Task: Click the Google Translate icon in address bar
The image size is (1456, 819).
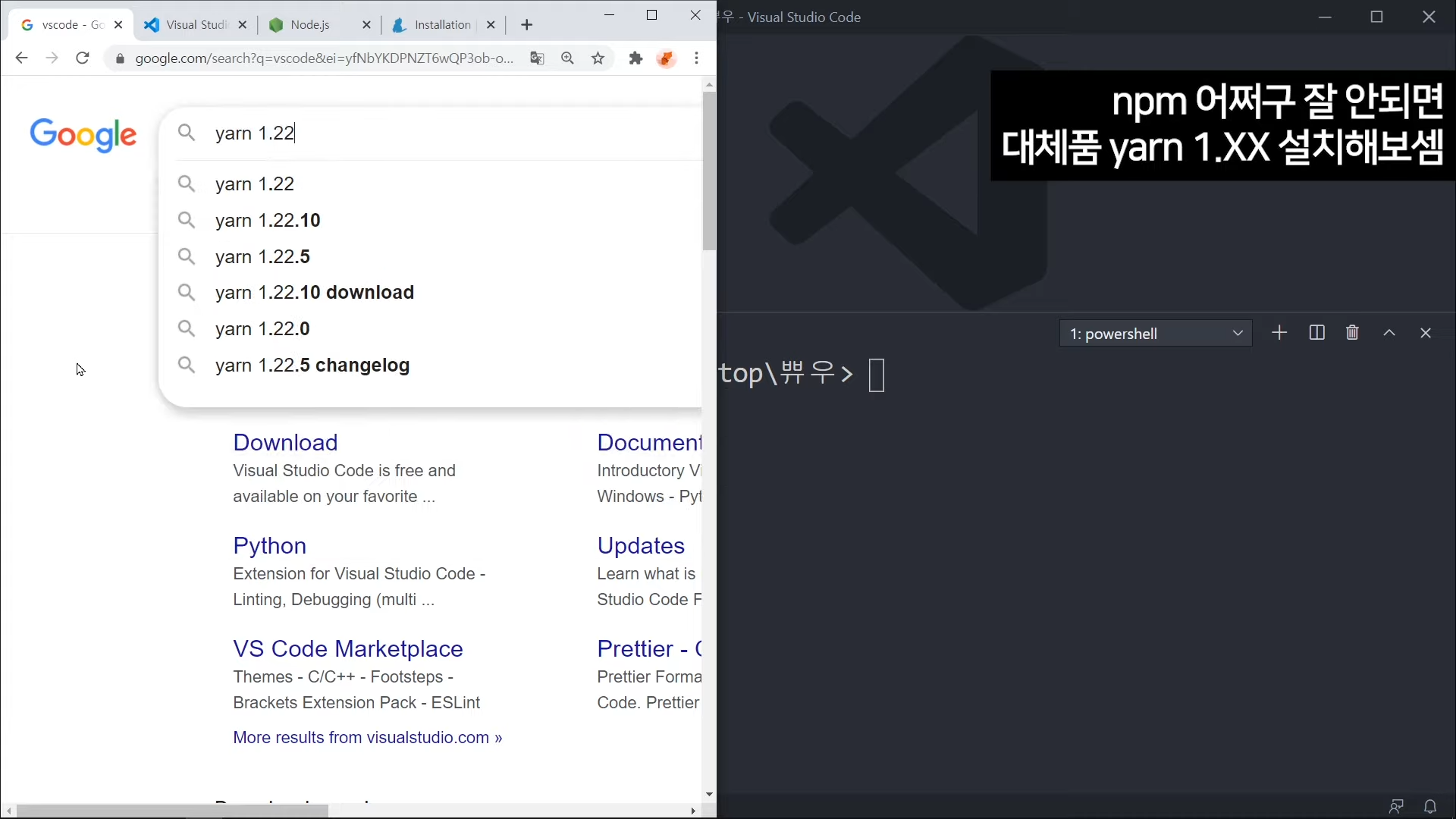Action: [537, 58]
